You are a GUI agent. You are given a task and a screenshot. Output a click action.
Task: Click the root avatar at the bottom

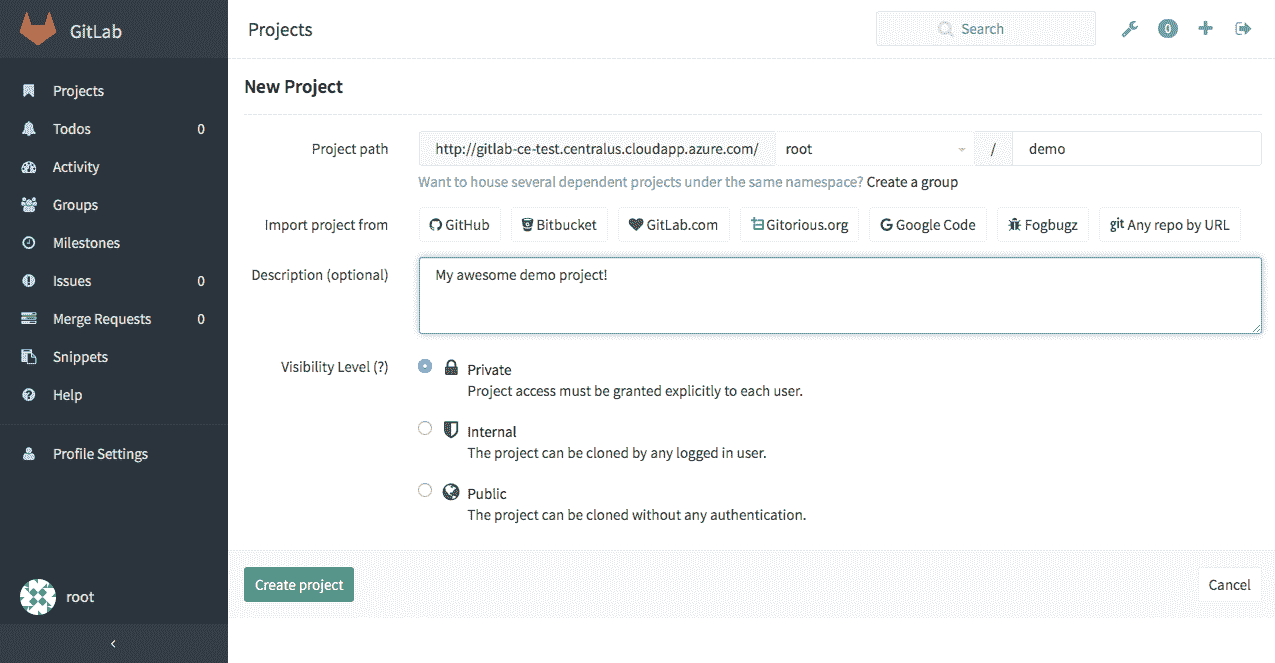click(38, 596)
